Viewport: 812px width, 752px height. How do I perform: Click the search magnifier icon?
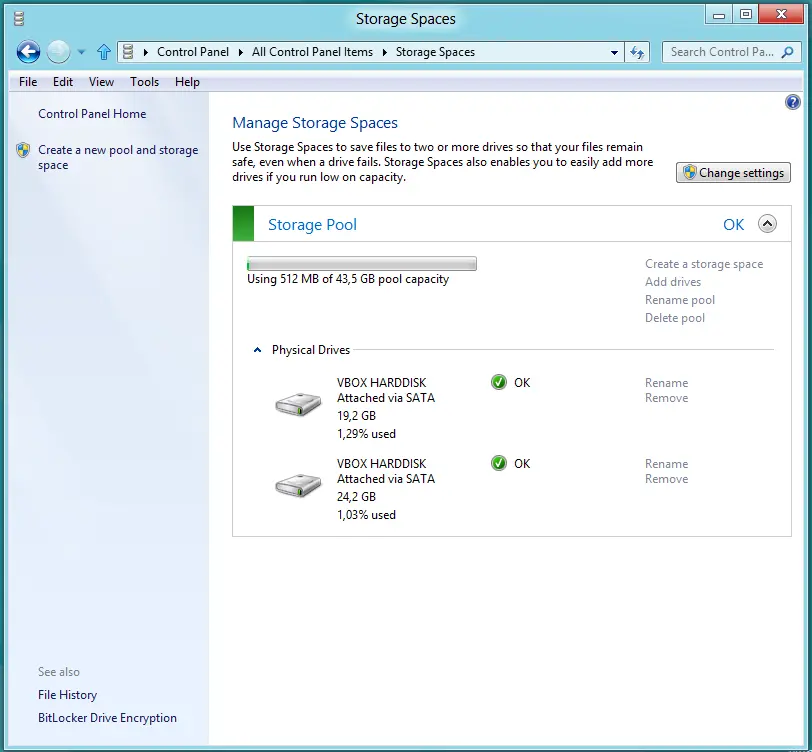(x=787, y=52)
